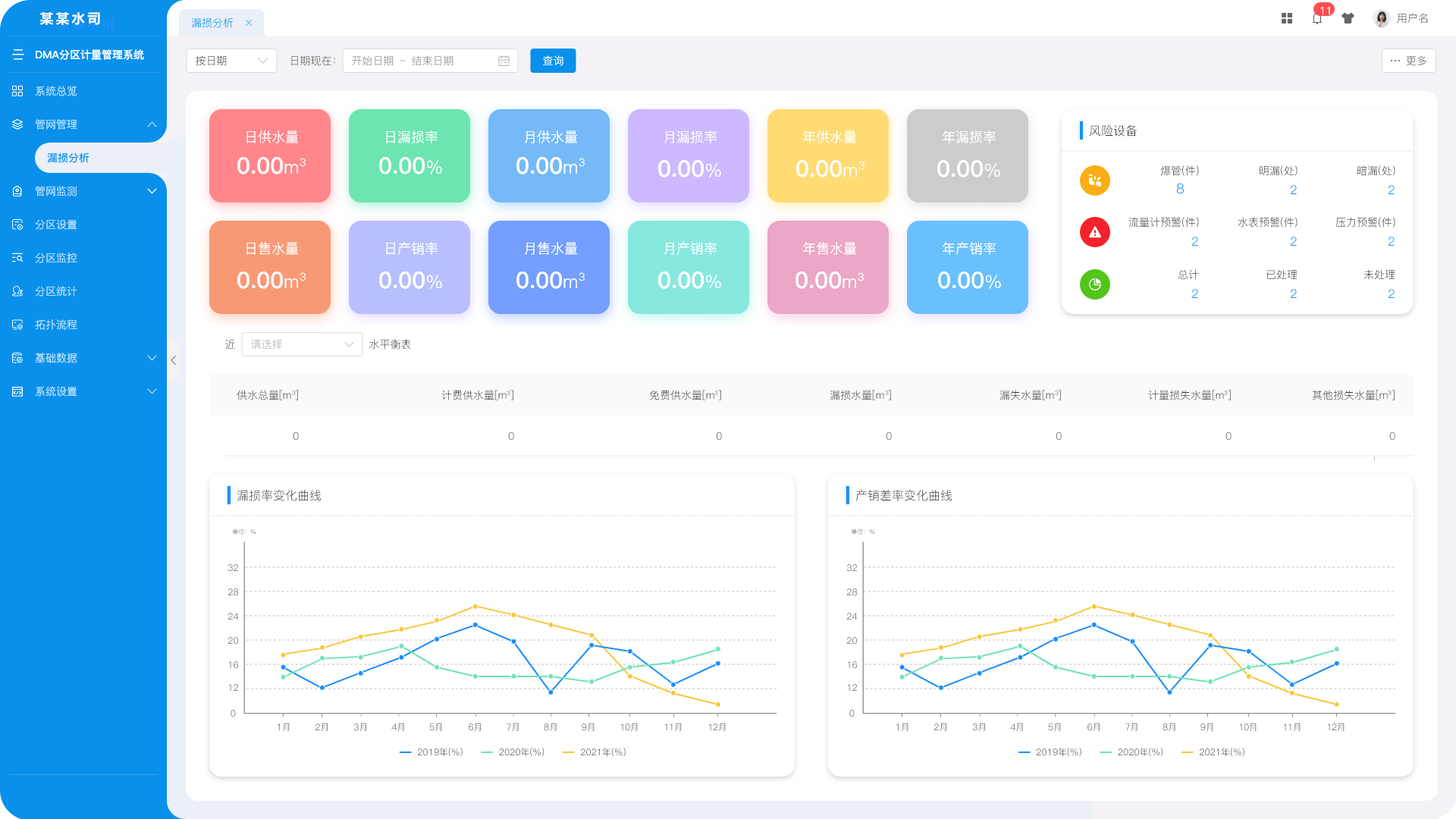The width and height of the screenshot is (1456, 819).
Task: Click the green pie chart summary icon
Action: point(1094,284)
